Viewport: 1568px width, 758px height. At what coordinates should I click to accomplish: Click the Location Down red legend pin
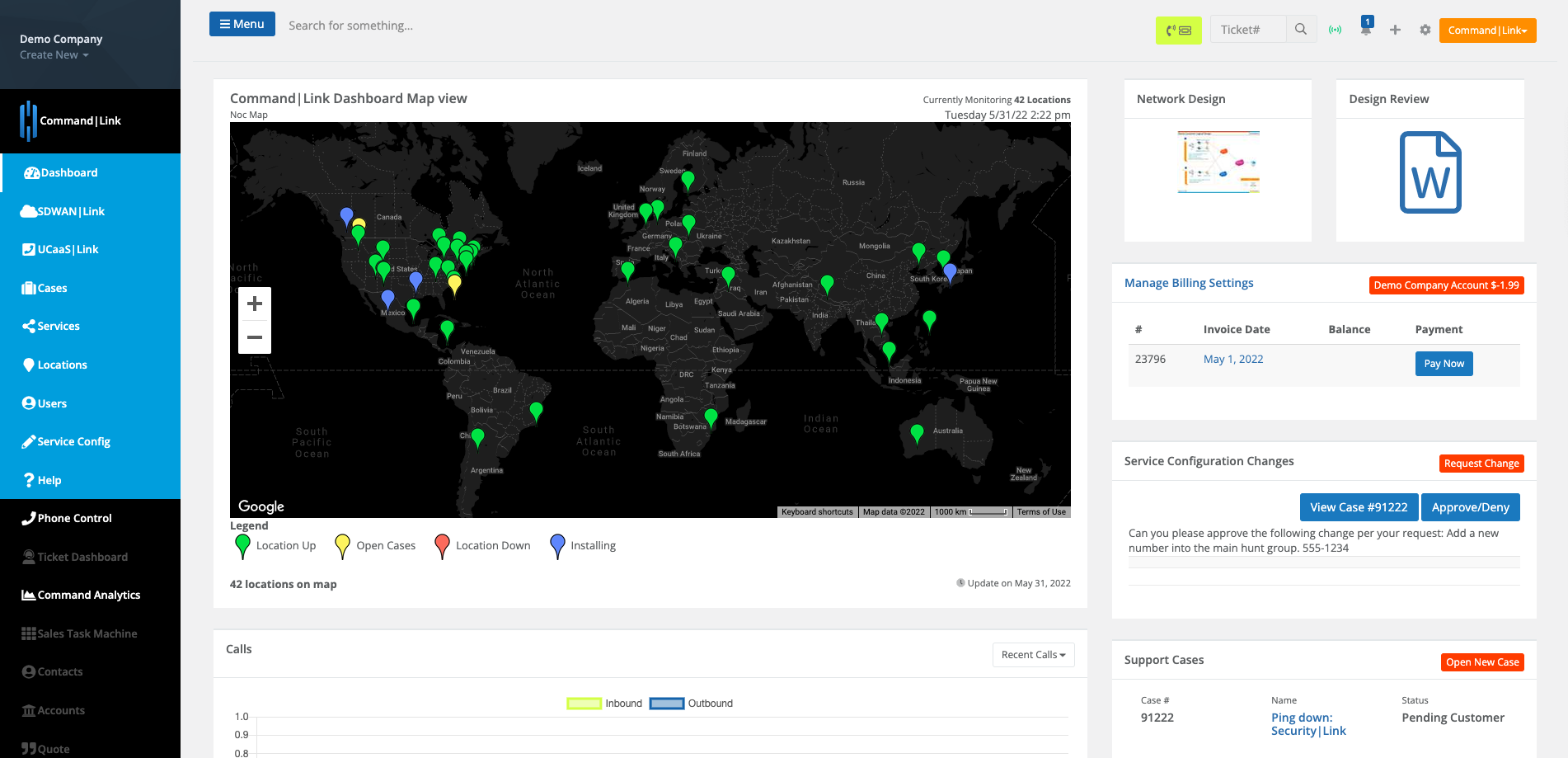pos(442,546)
